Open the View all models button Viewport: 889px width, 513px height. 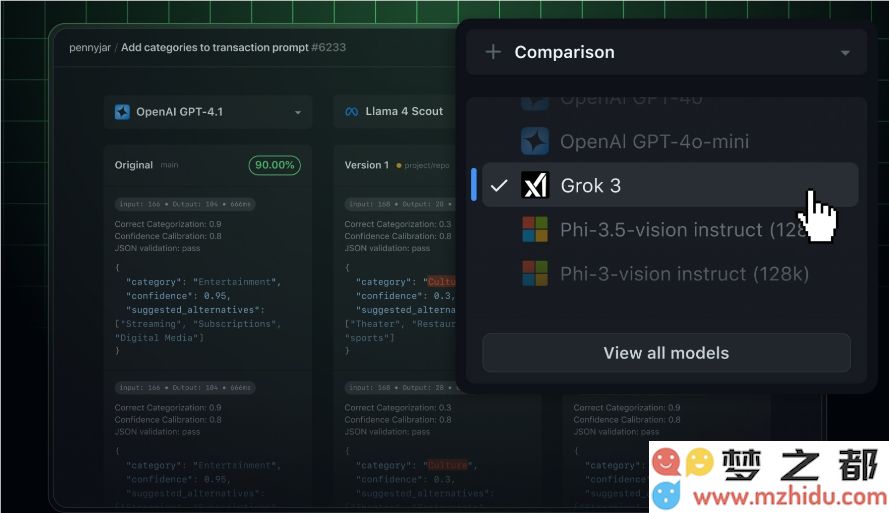(666, 353)
